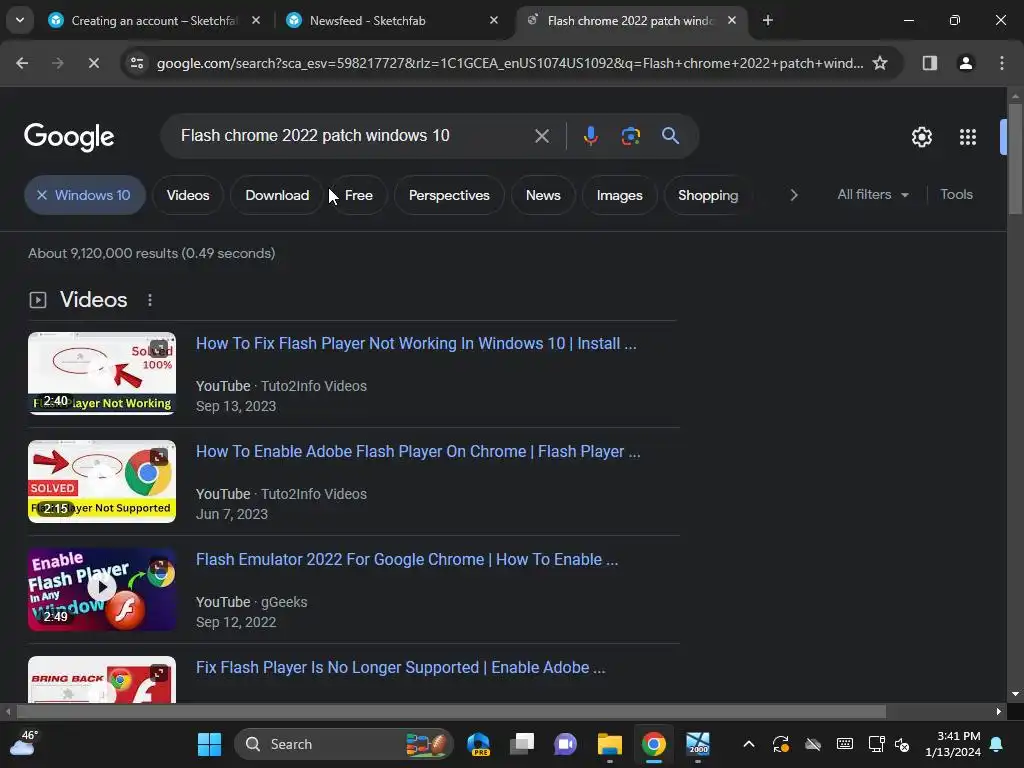The image size is (1024, 768).
Task: Select the Download filter chip
Action: tap(277, 195)
